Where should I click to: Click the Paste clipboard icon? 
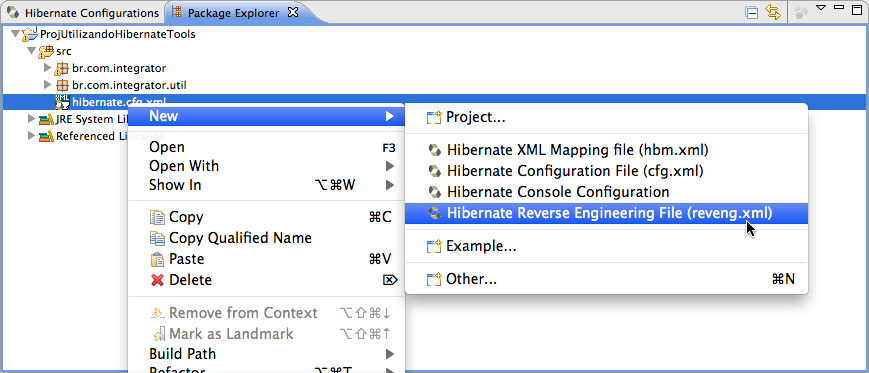coord(157,259)
